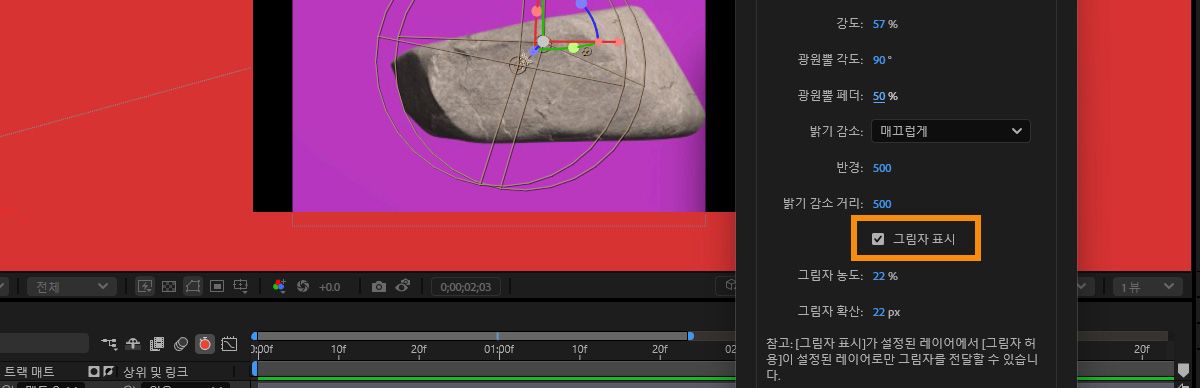
Task: Toggle the Frame Blending filmstrip icon
Action: [x=157, y=343]
